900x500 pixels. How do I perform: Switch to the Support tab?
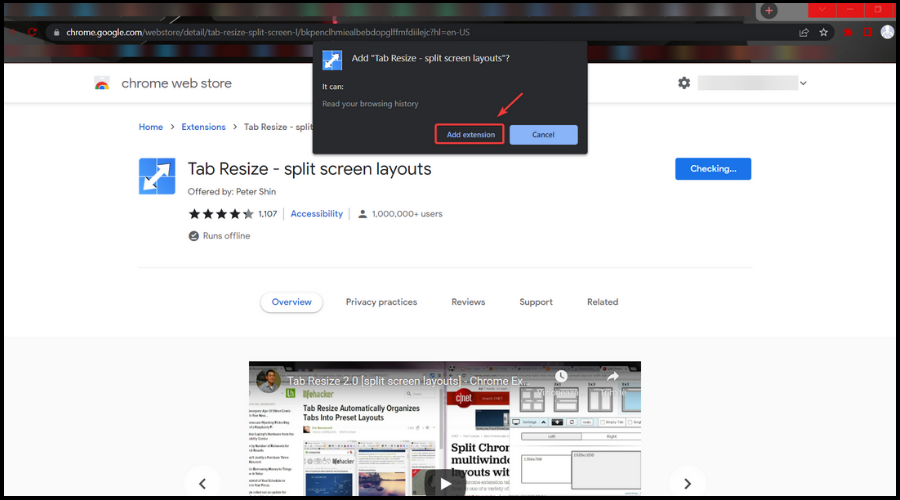pyautogui.click(x=536, y=302)
